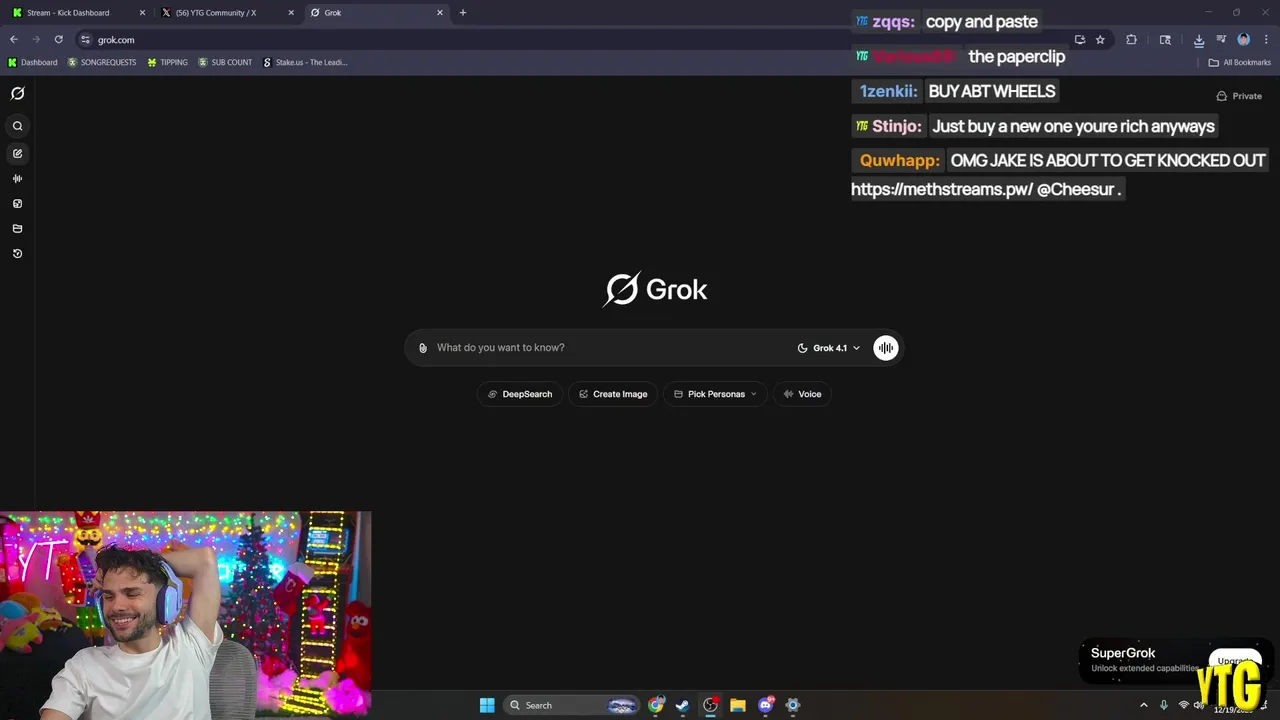Open the browser profile avatar
This screenshot has height=720, width=1280.
click(1244, 40)
